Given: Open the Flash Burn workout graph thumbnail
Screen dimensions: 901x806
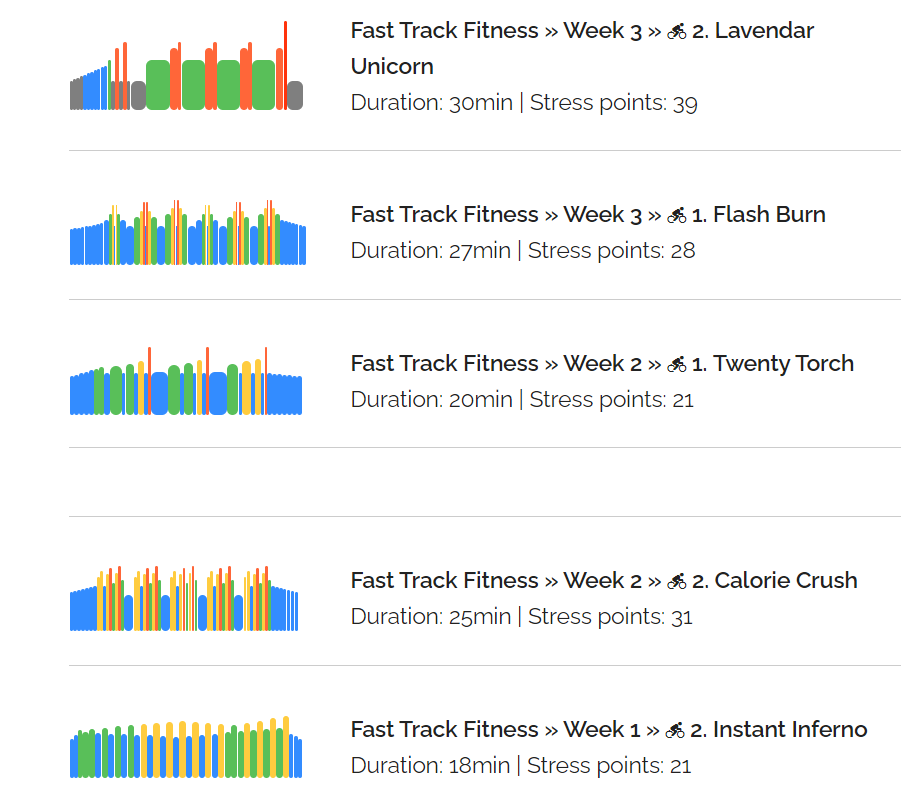Looking at the screenshot, I should click(x=188, y=233).
